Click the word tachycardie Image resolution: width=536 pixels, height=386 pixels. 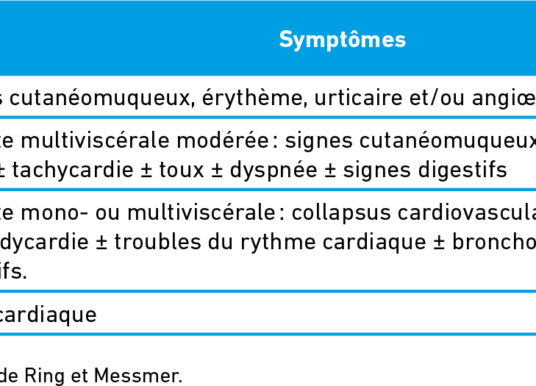pyautogui.click(x=72, y=170)
